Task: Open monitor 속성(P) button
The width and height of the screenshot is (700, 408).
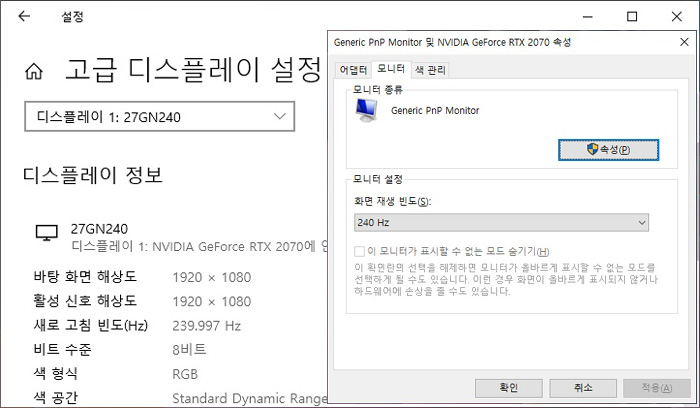Action: (608, 150)
